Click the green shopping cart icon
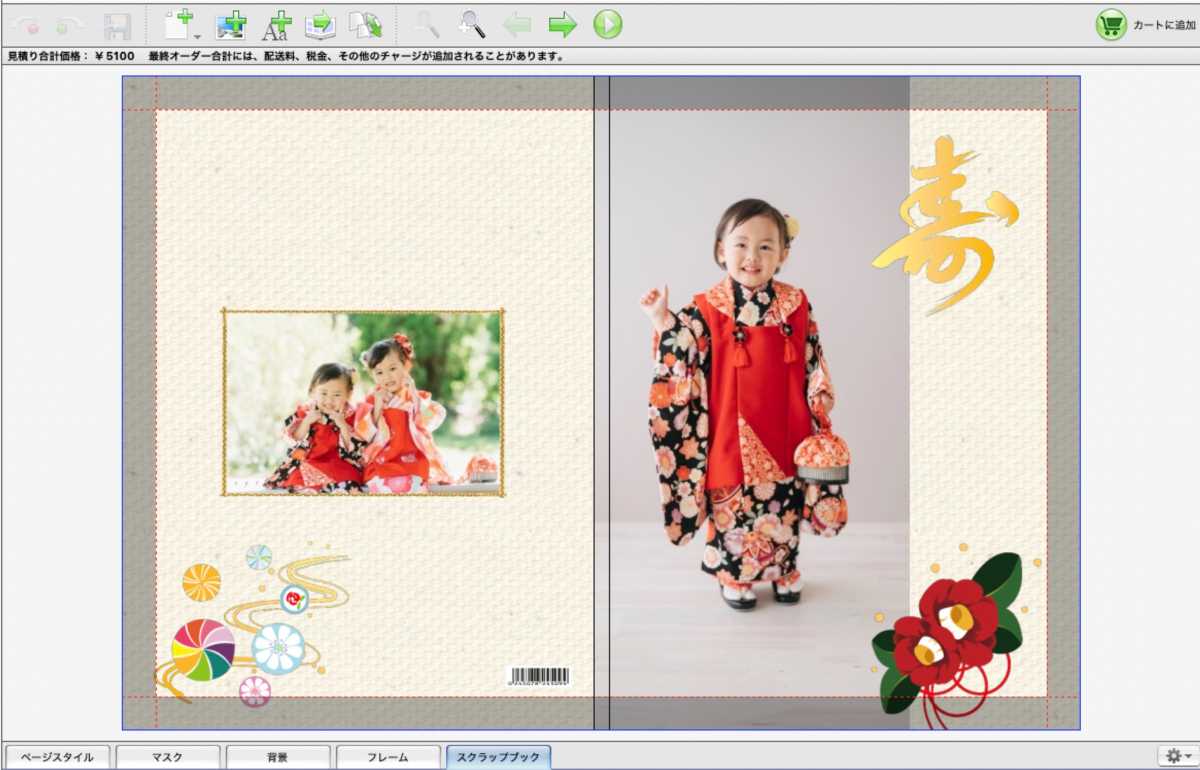 tap(1111, 25)
